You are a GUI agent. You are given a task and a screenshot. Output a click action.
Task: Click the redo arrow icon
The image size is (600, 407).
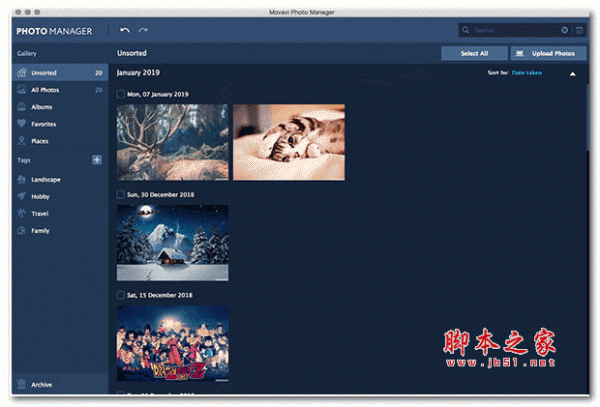click(x=143, y=30)
